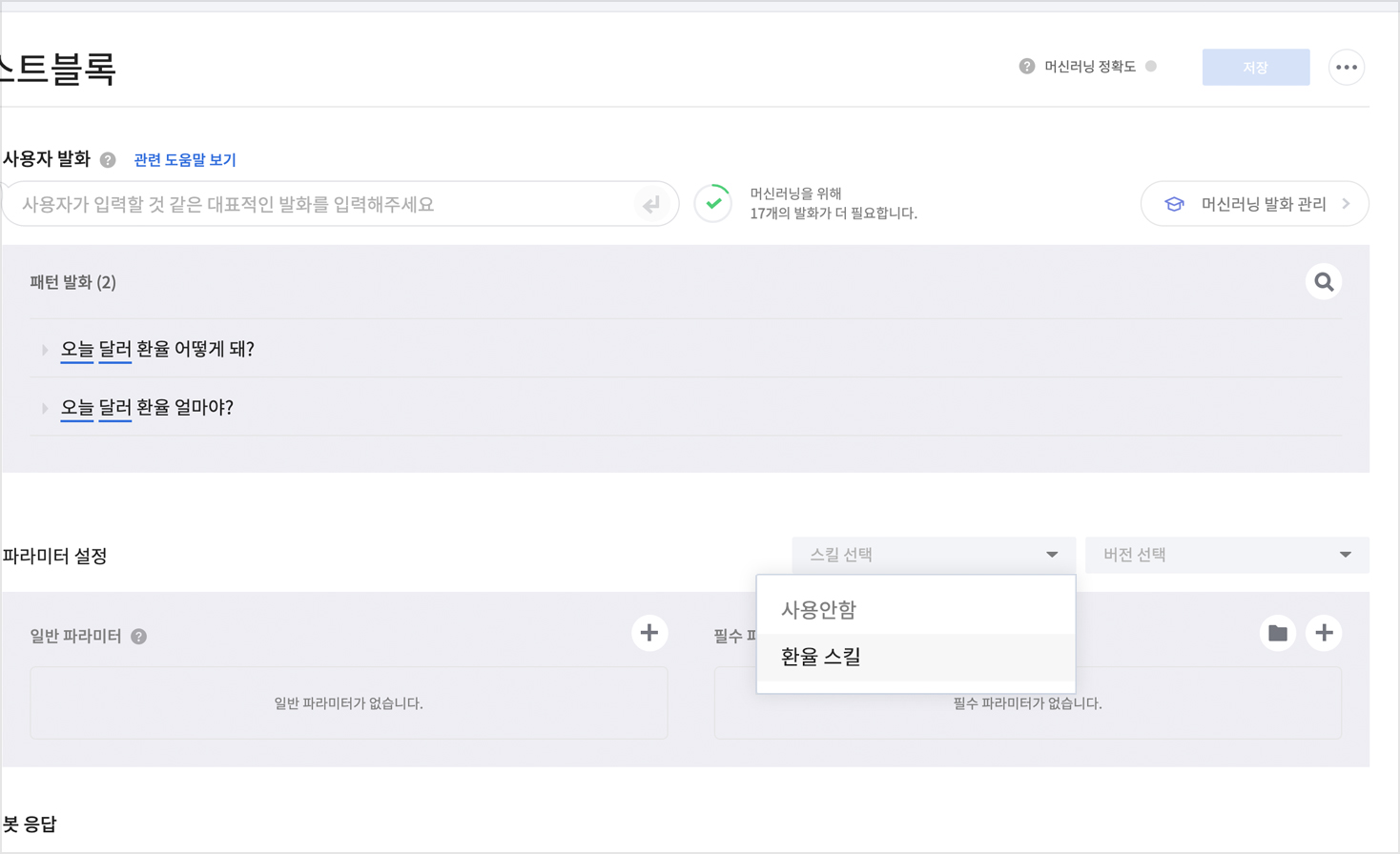Click the help icon beside 머신러닝 정확도

click(x=1026, y=67)
